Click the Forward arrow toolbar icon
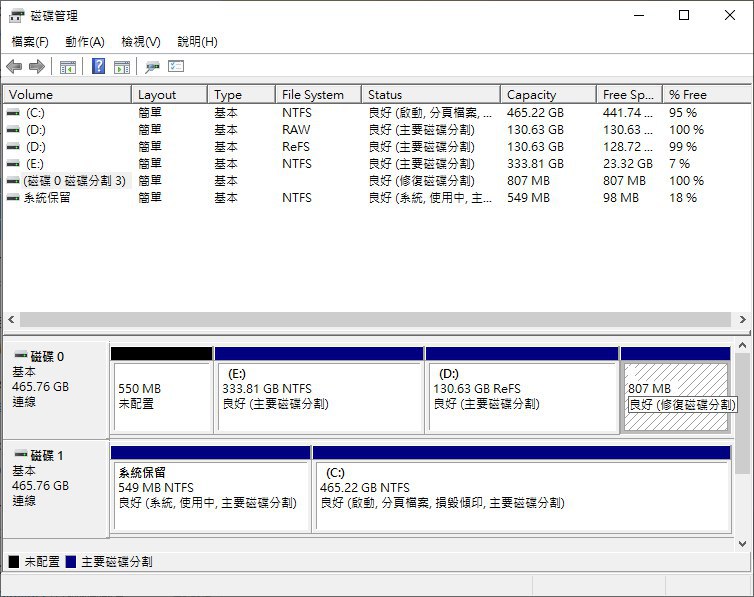This screenshot has width=754, height=597. pyautogui.click(x=37, y=66)
